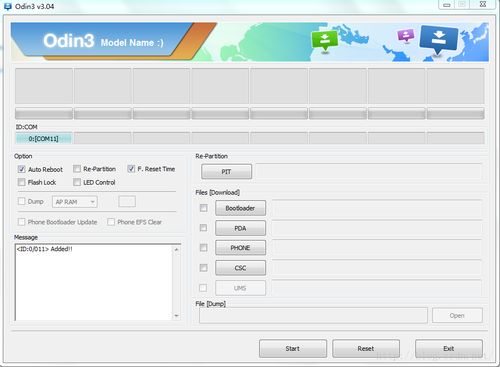Check the box next to CSC

203,268
